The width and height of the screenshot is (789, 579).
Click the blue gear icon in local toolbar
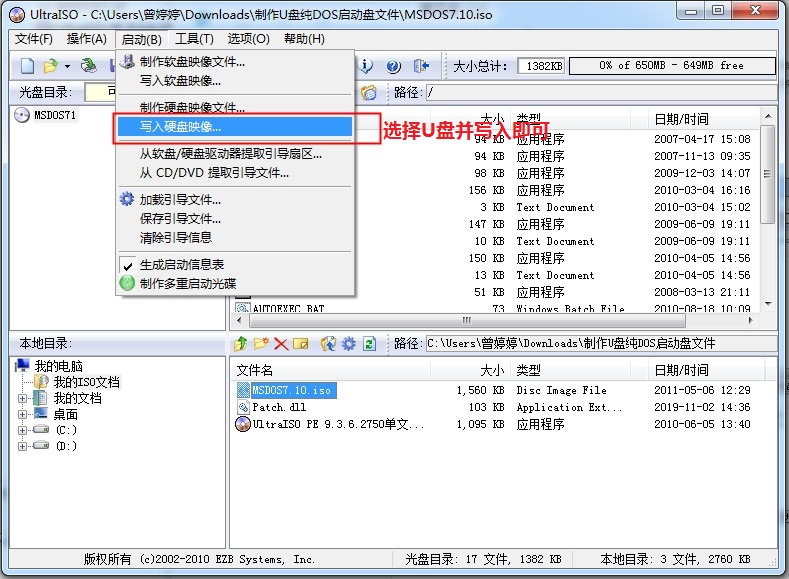click(349, 344)
